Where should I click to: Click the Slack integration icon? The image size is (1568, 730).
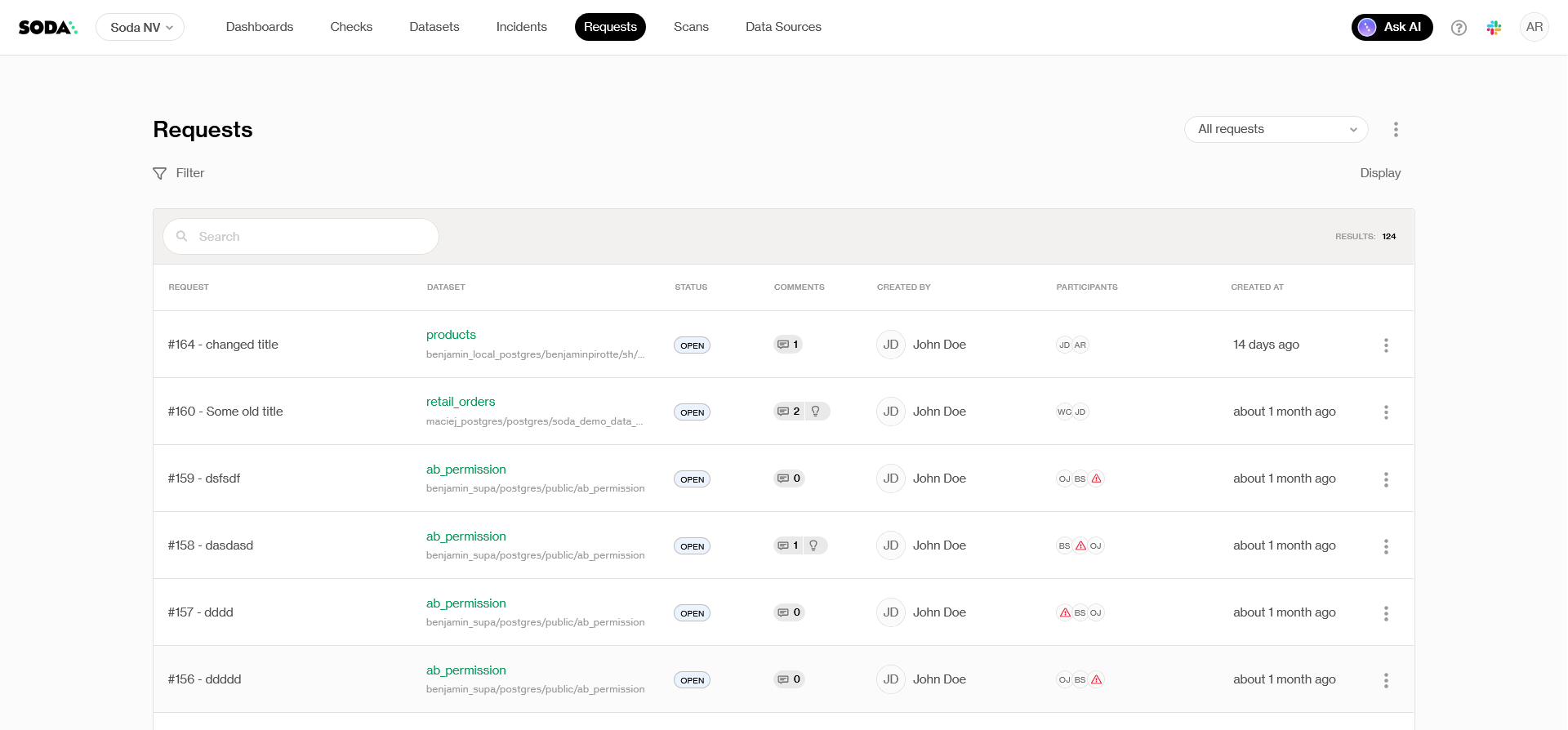tap(1494, 28)
